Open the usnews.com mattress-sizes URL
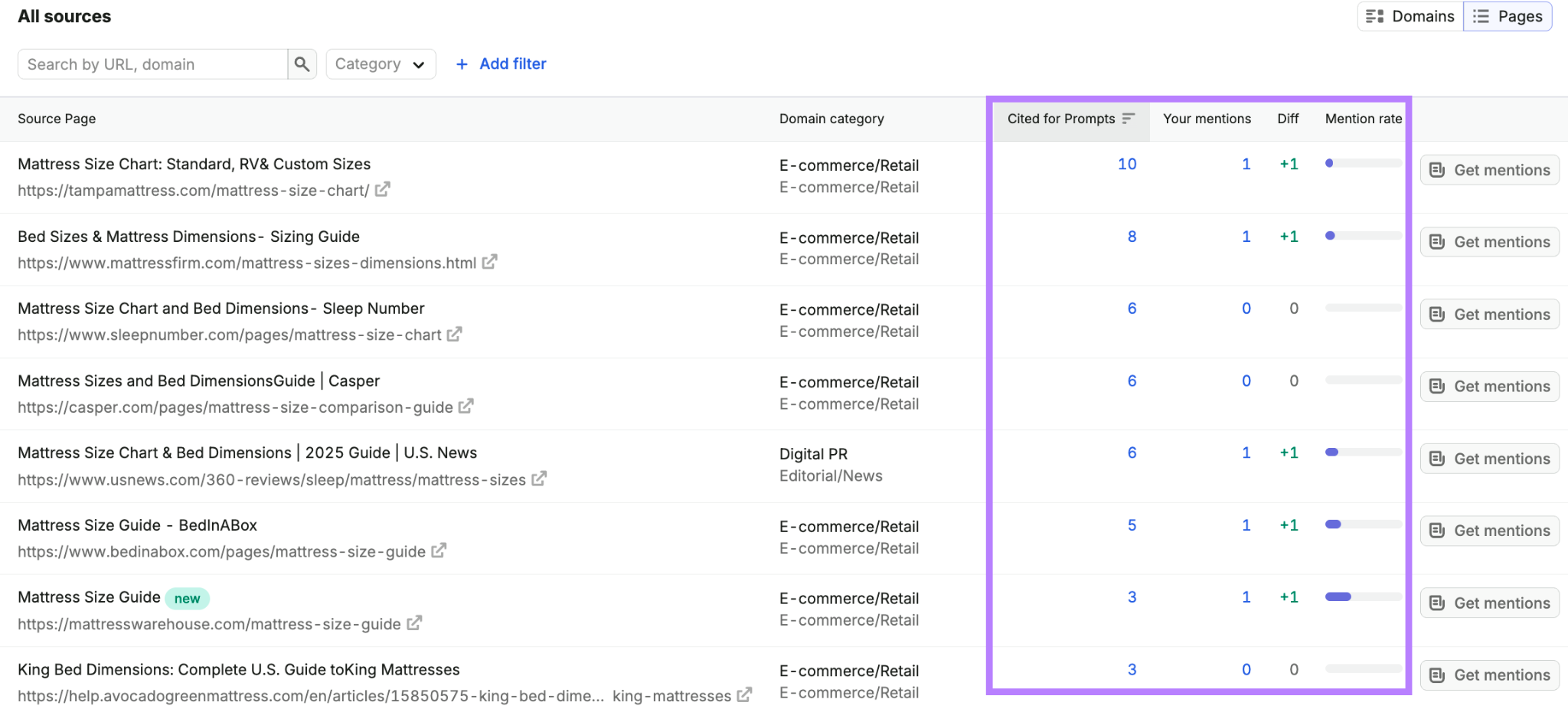Screen dimensions: 1568x709 pyautogui.click(x=272, y=479)
